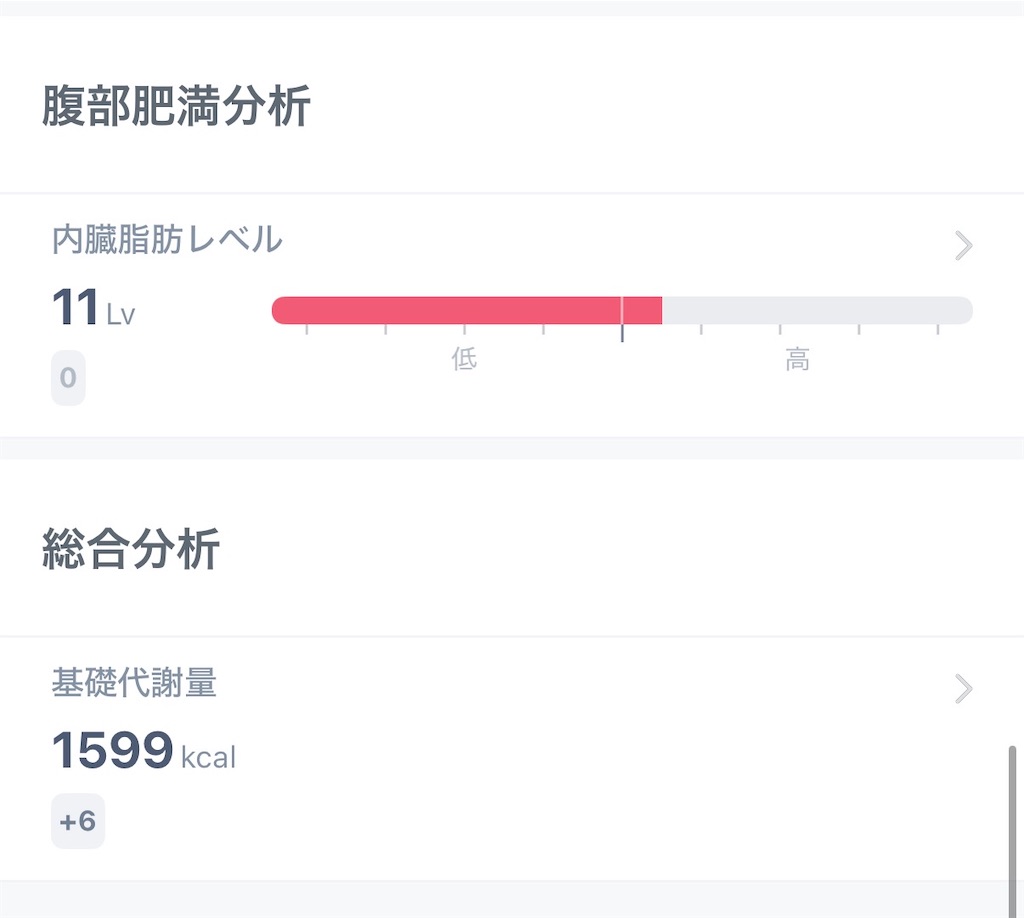Click the Lv unit label beside 11

121,315
